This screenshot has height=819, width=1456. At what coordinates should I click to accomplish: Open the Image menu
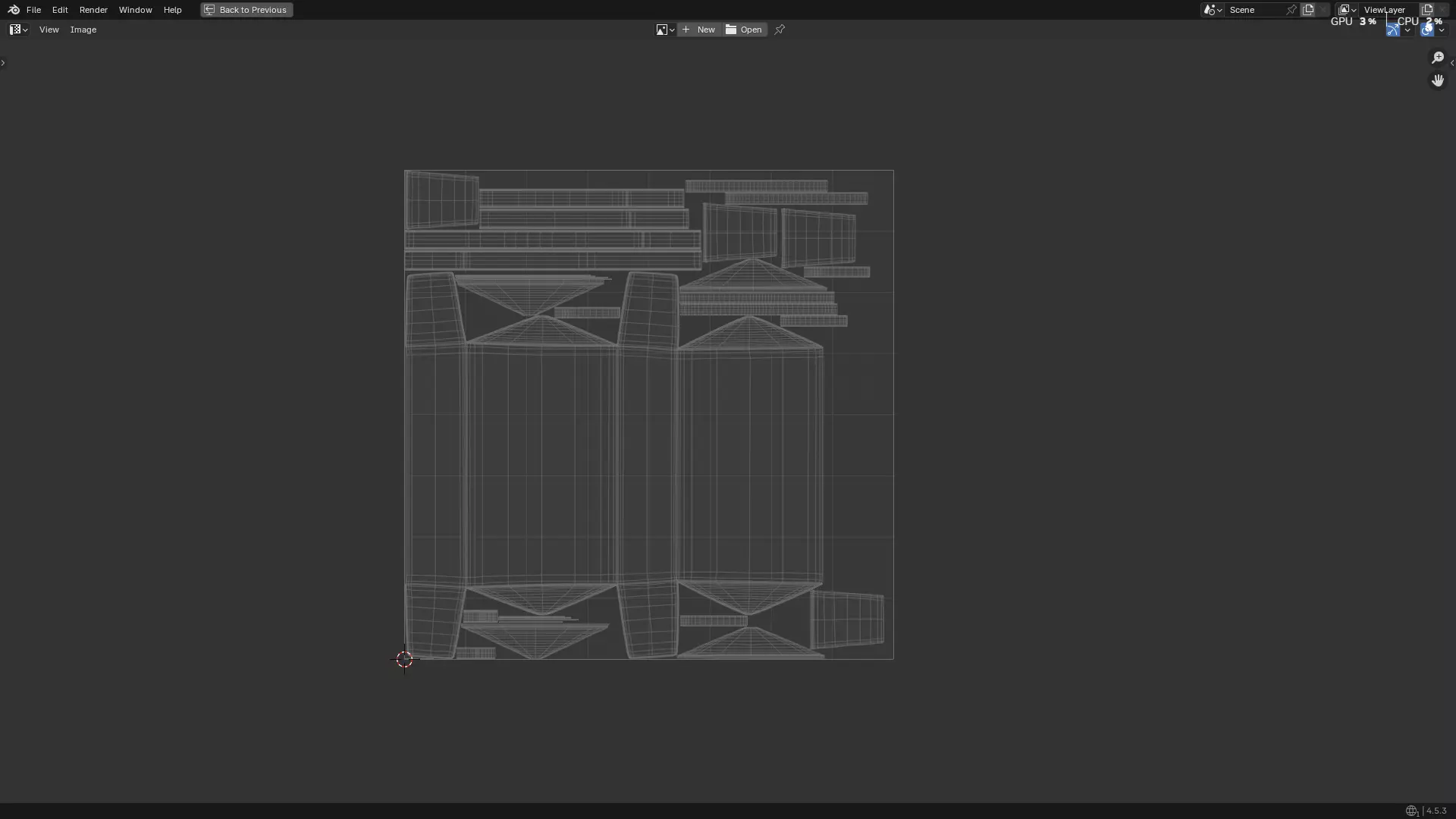coord(83,30)
